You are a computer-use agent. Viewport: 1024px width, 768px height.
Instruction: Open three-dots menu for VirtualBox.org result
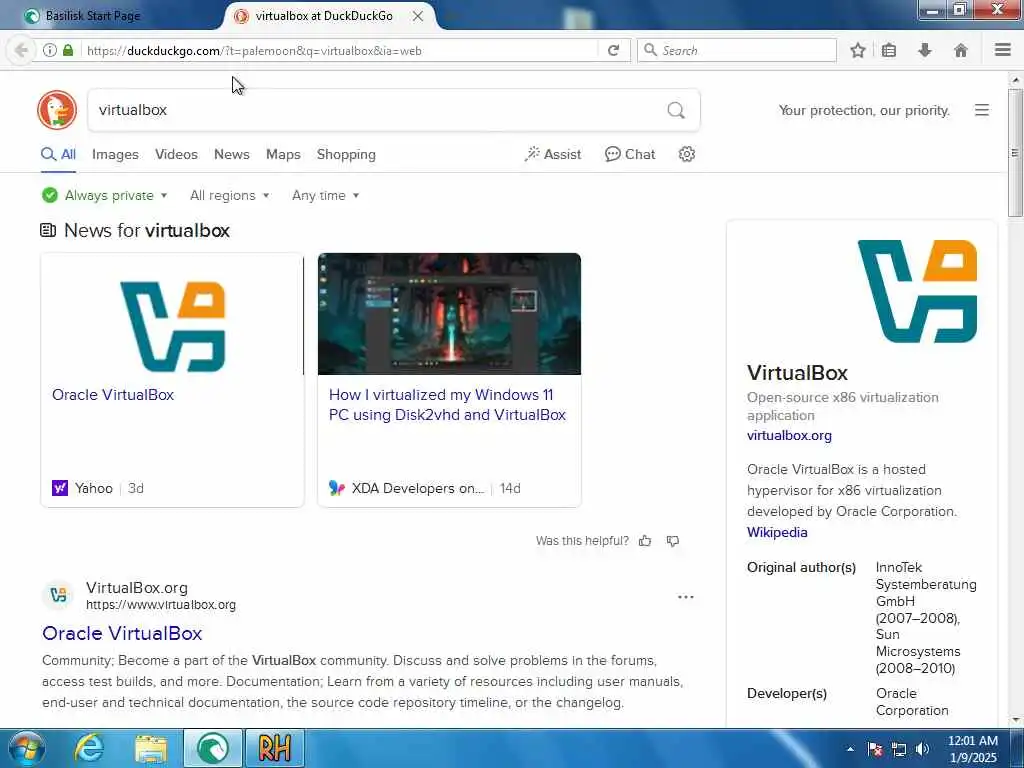(x=686, y=597)
